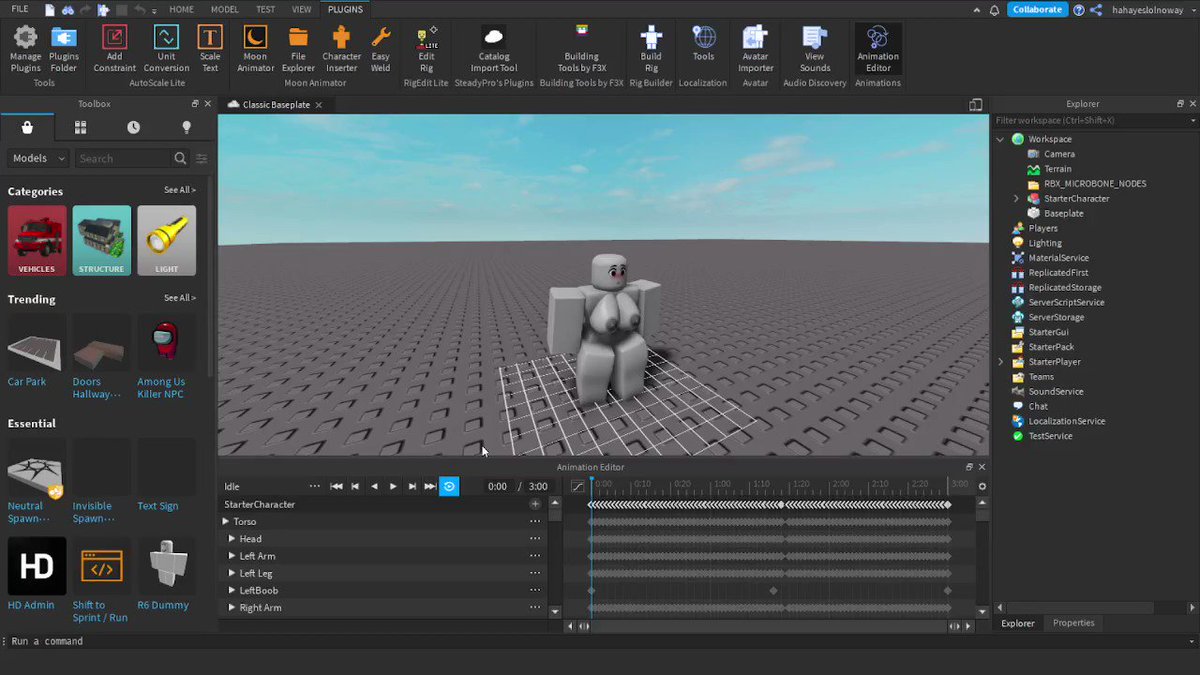Open the Catalog Import Tool
Image resolution: width=1200 pixels, height=675 pixels.
point(493,48)
